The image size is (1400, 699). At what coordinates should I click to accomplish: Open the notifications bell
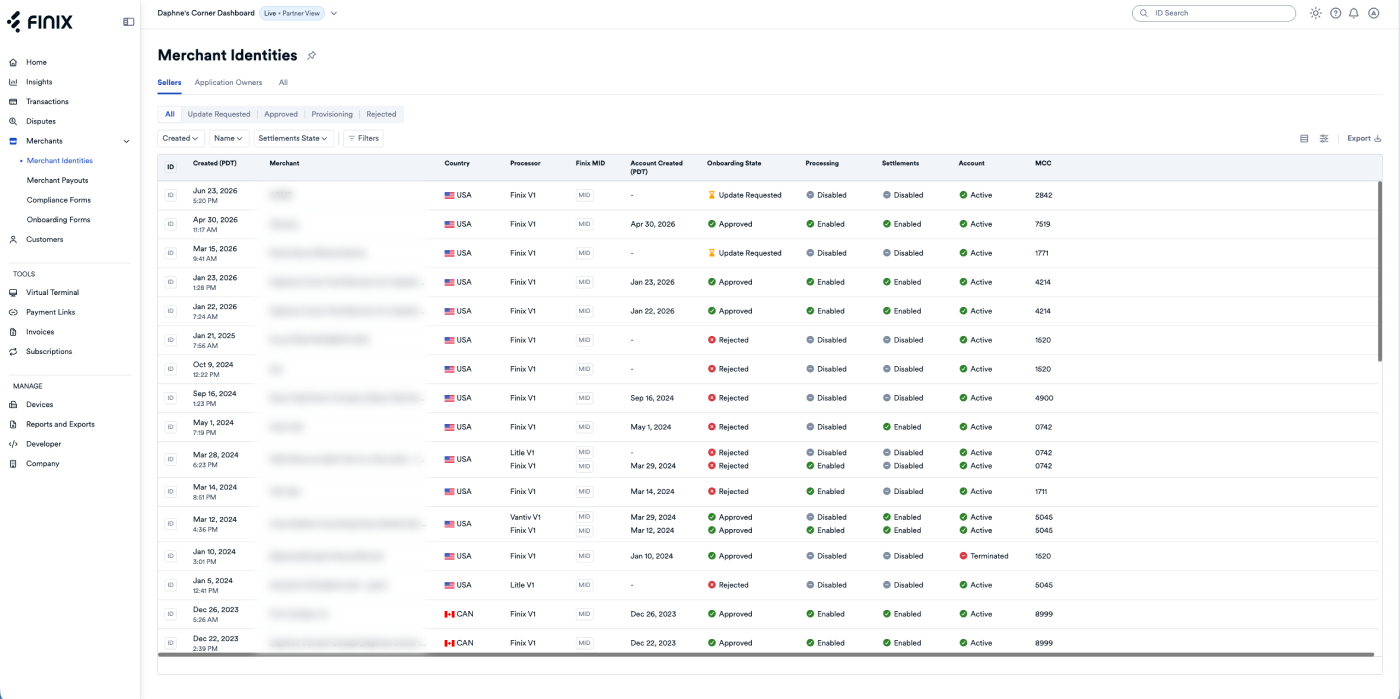click(x=1354, y=13)
